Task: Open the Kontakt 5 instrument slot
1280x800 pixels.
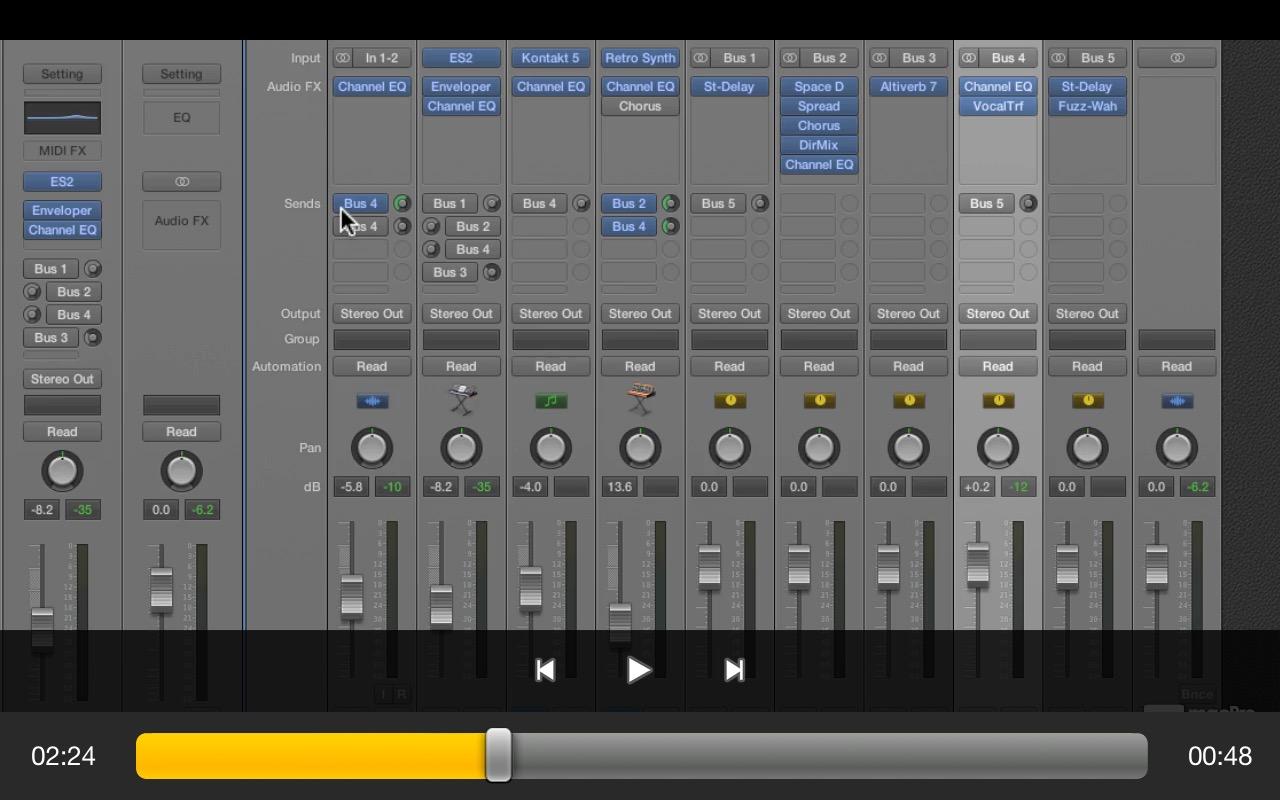Action: (x=550, y=58)
